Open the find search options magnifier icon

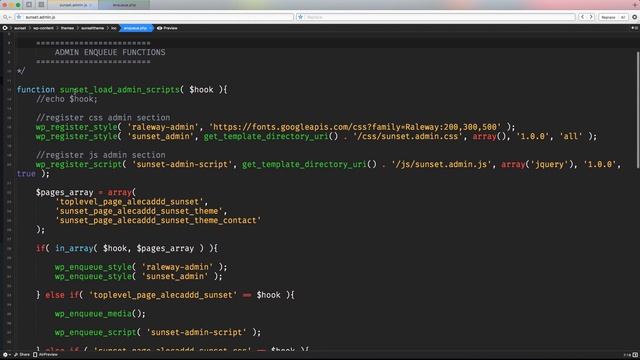click(x=6, y=17)
